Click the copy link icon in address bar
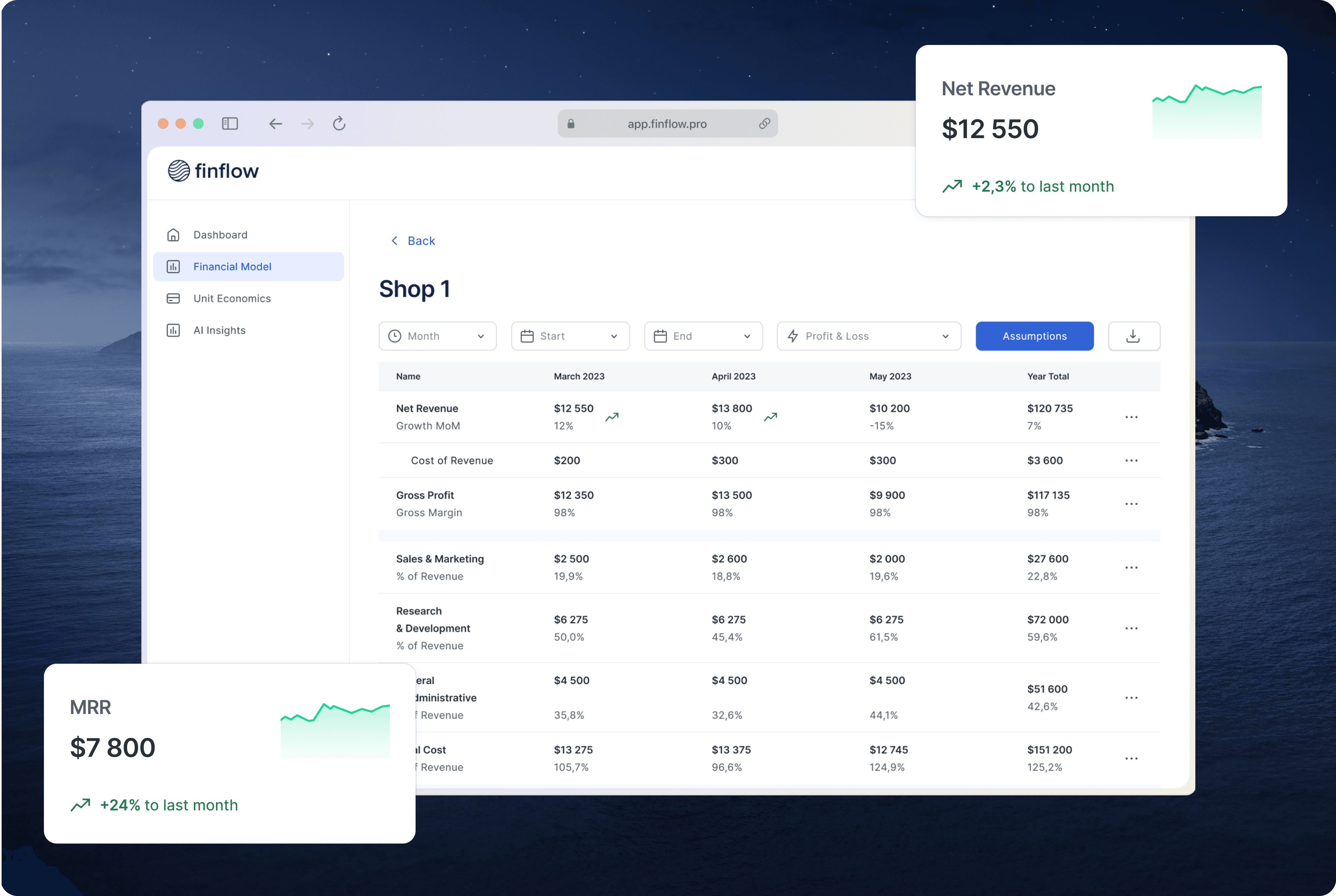Screen dimensions: 1336x896 [x=764, y=123]
